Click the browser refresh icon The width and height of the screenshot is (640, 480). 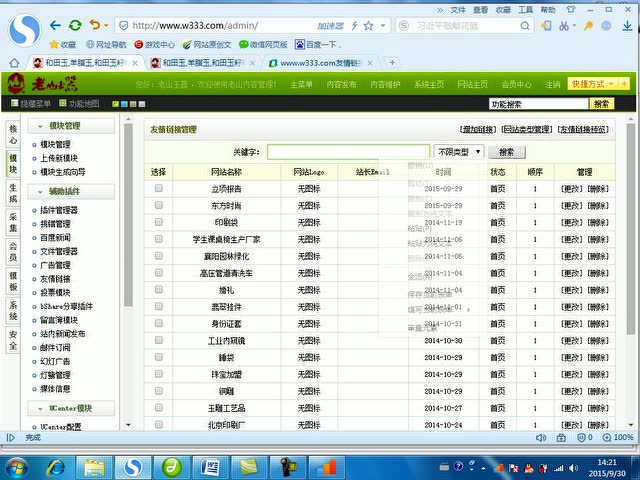point(76,24)
